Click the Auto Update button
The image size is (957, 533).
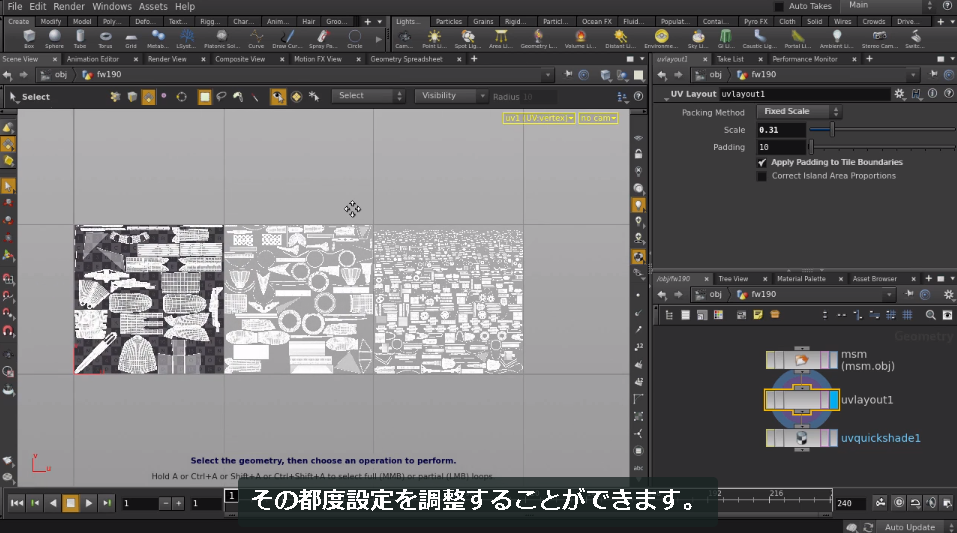[909, 527]
